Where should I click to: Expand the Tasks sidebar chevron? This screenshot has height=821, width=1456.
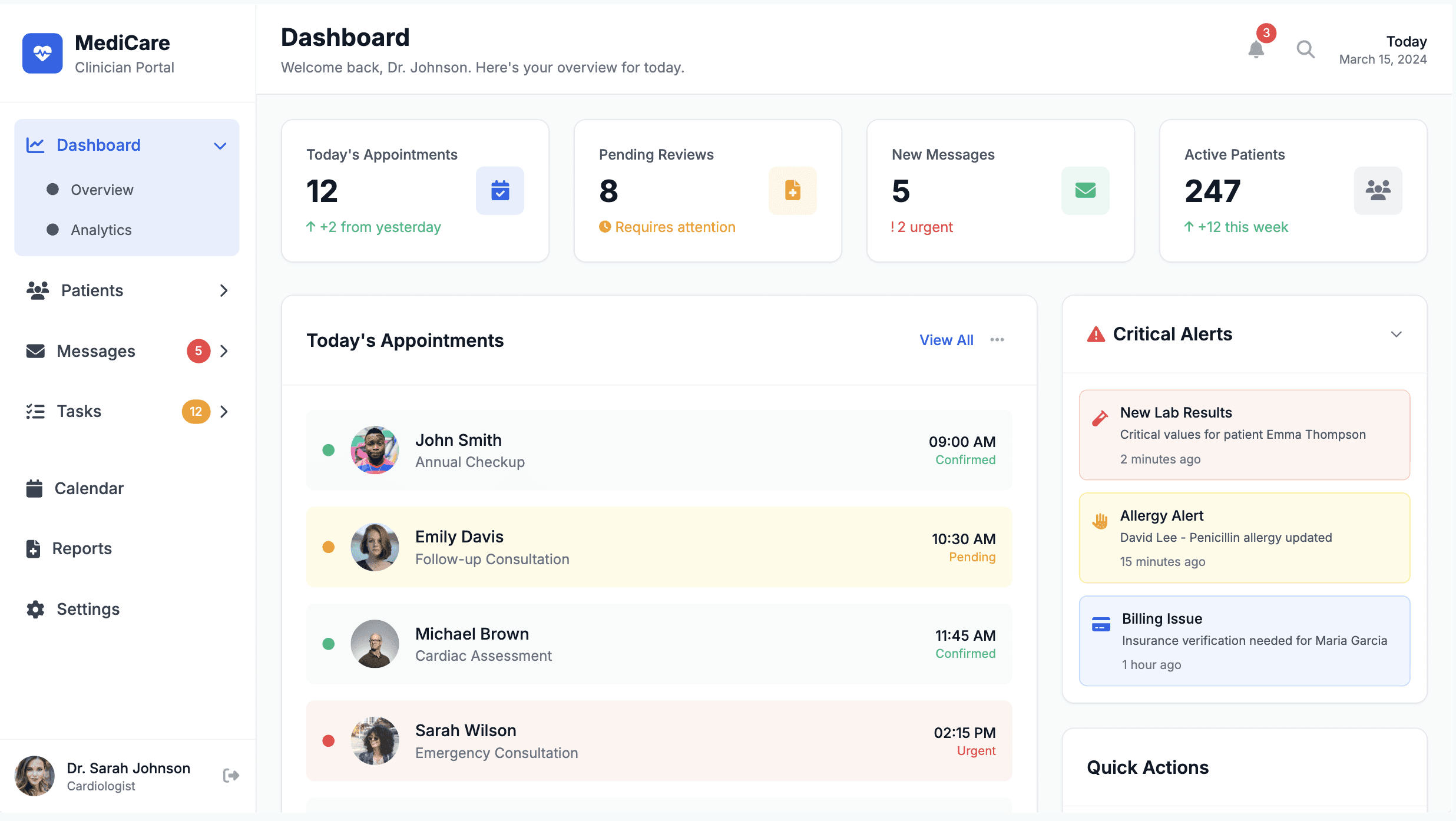coord(224,412)
